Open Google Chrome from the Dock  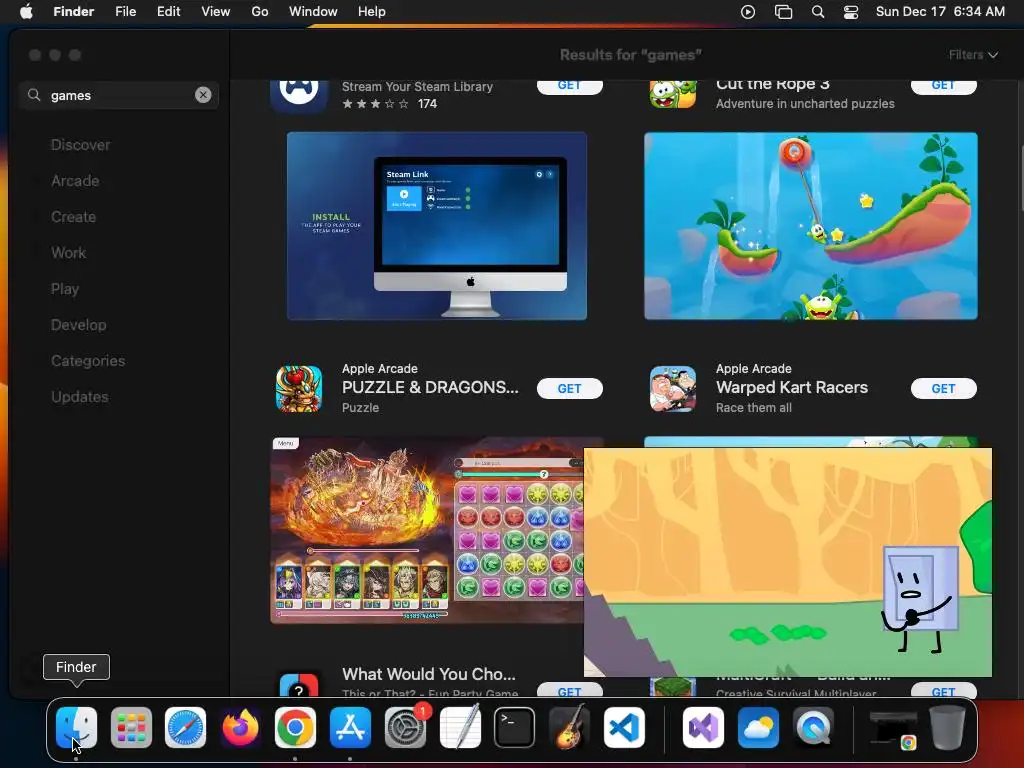point(295,727)
